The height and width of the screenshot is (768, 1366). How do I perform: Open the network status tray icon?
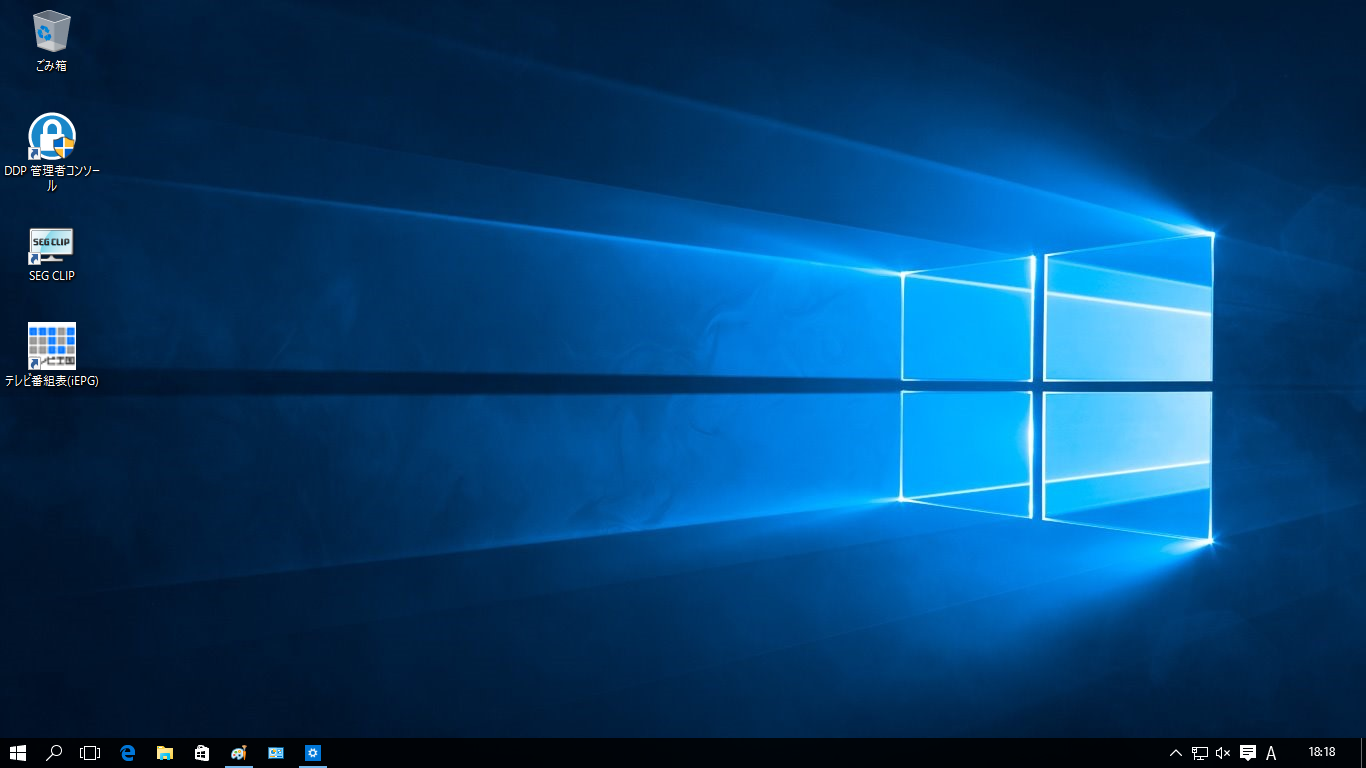pos(1200,753)
